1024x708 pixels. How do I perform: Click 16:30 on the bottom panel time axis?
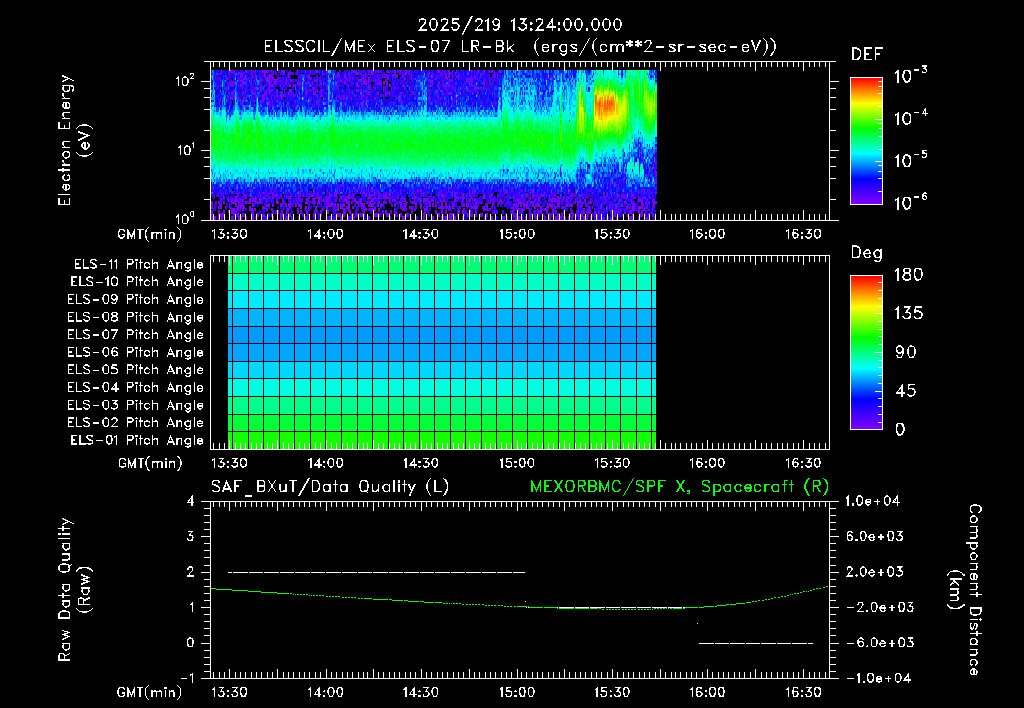(803, 692)
